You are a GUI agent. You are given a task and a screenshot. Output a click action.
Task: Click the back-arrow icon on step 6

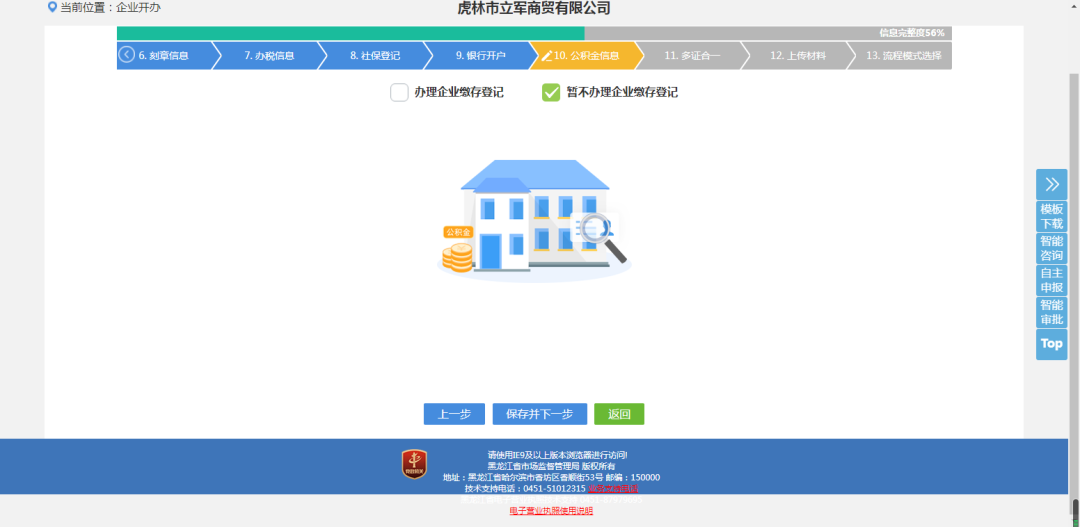tap(126, 55)
